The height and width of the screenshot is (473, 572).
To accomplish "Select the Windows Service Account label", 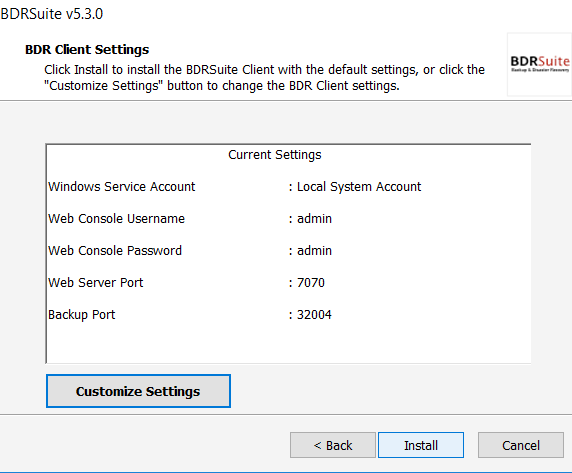I will (x=121, y=187).
